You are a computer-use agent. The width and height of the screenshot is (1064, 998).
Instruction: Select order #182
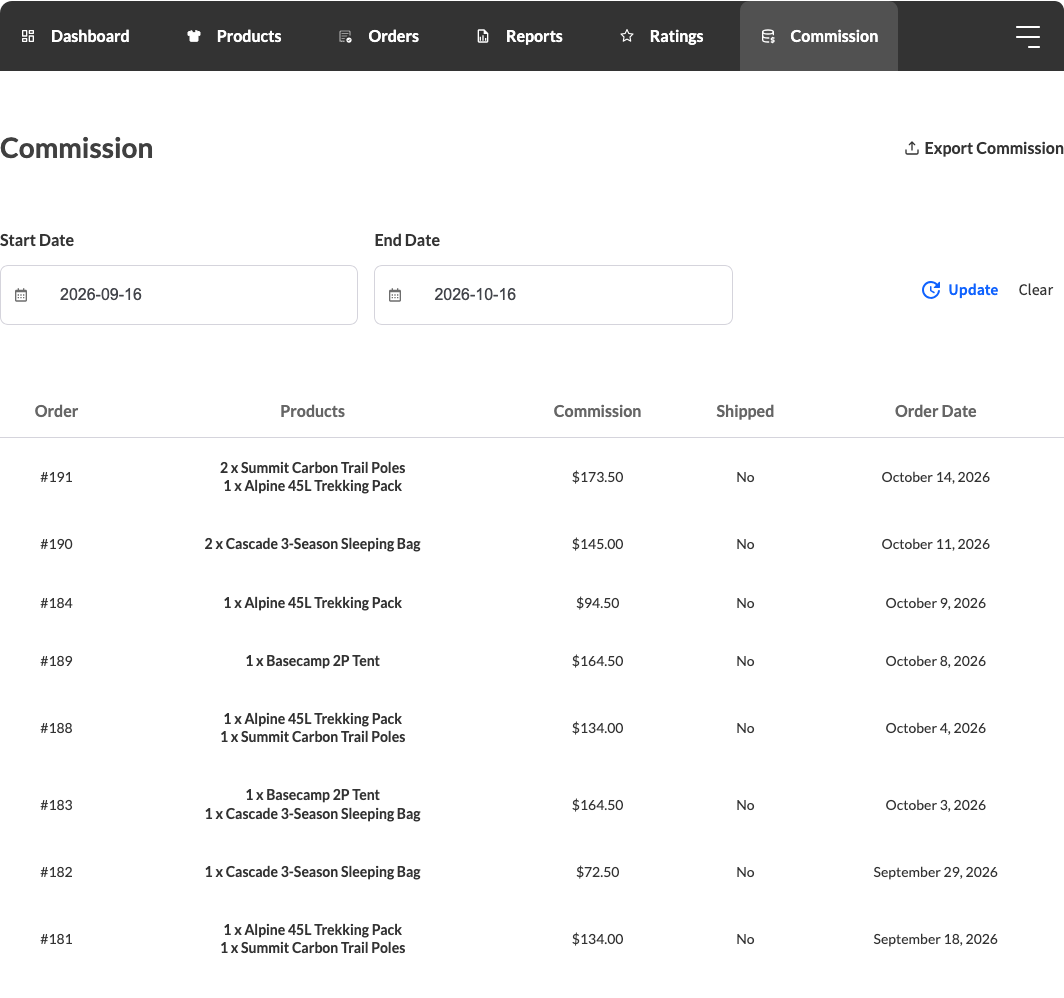pyautogui.click(x=56, y=872)
